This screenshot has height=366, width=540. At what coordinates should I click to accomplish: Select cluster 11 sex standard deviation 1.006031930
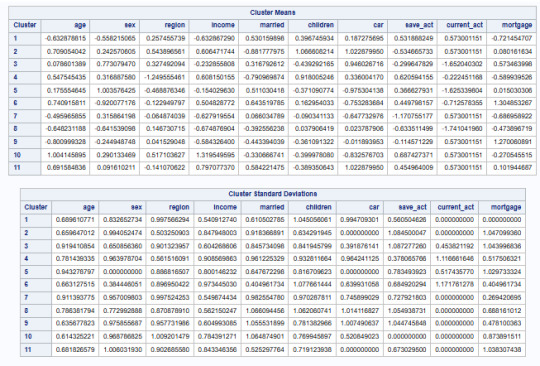[123, 349]
